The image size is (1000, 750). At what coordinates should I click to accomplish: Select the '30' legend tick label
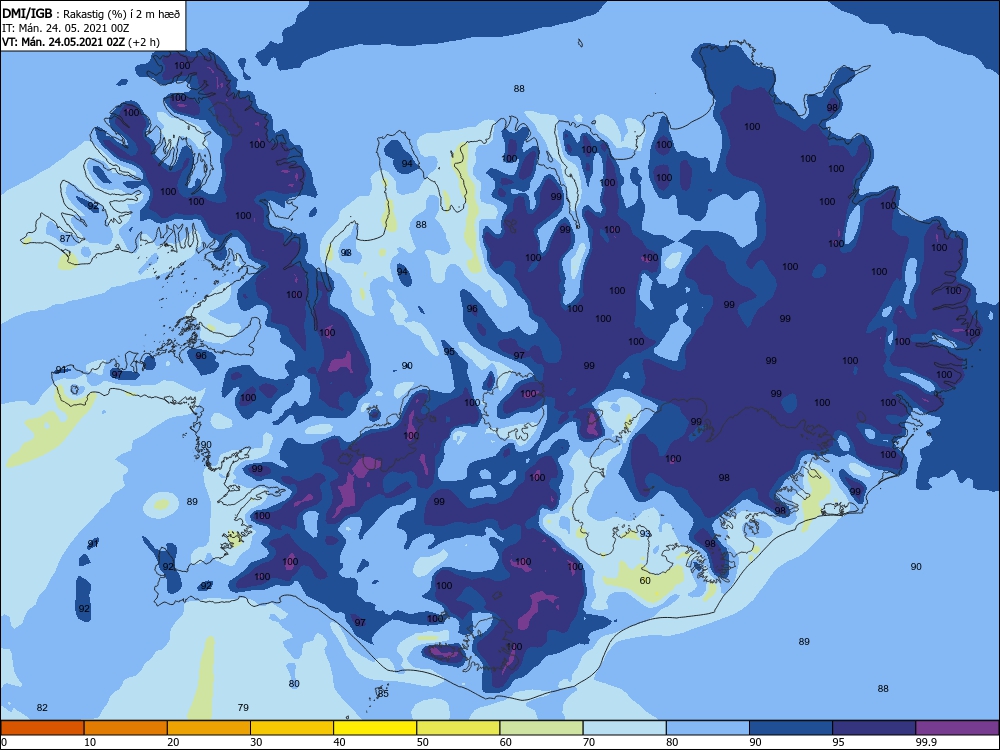pos(256,742)
